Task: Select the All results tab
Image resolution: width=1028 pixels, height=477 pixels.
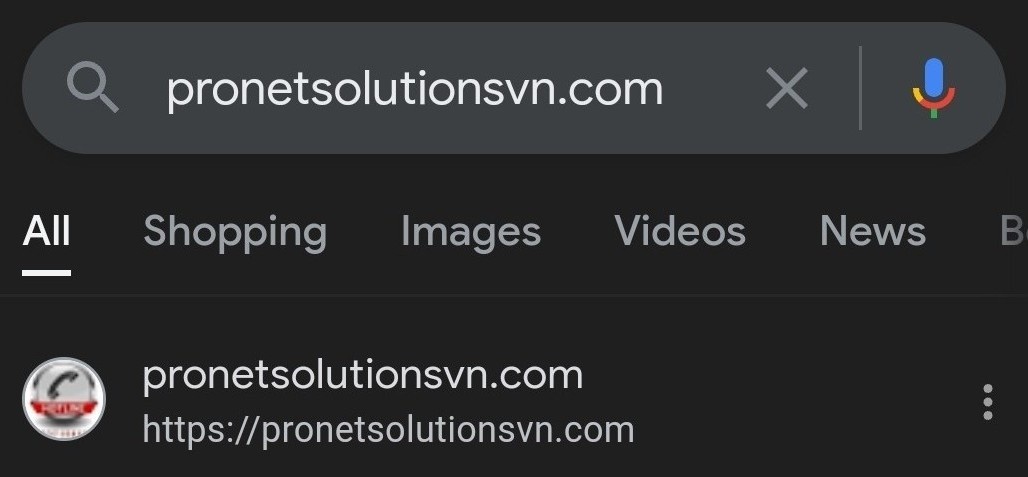Action: pyautogui.click(x=46, y=231)
